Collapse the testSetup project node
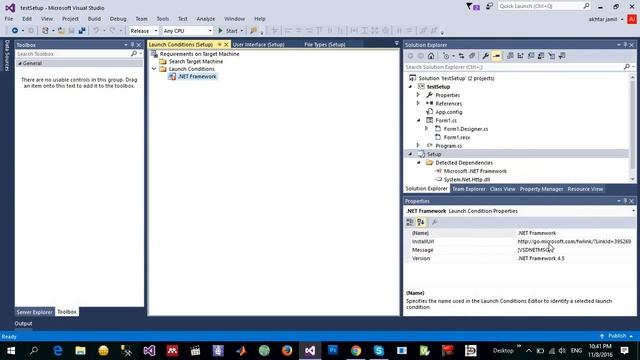 coord(410,87)
